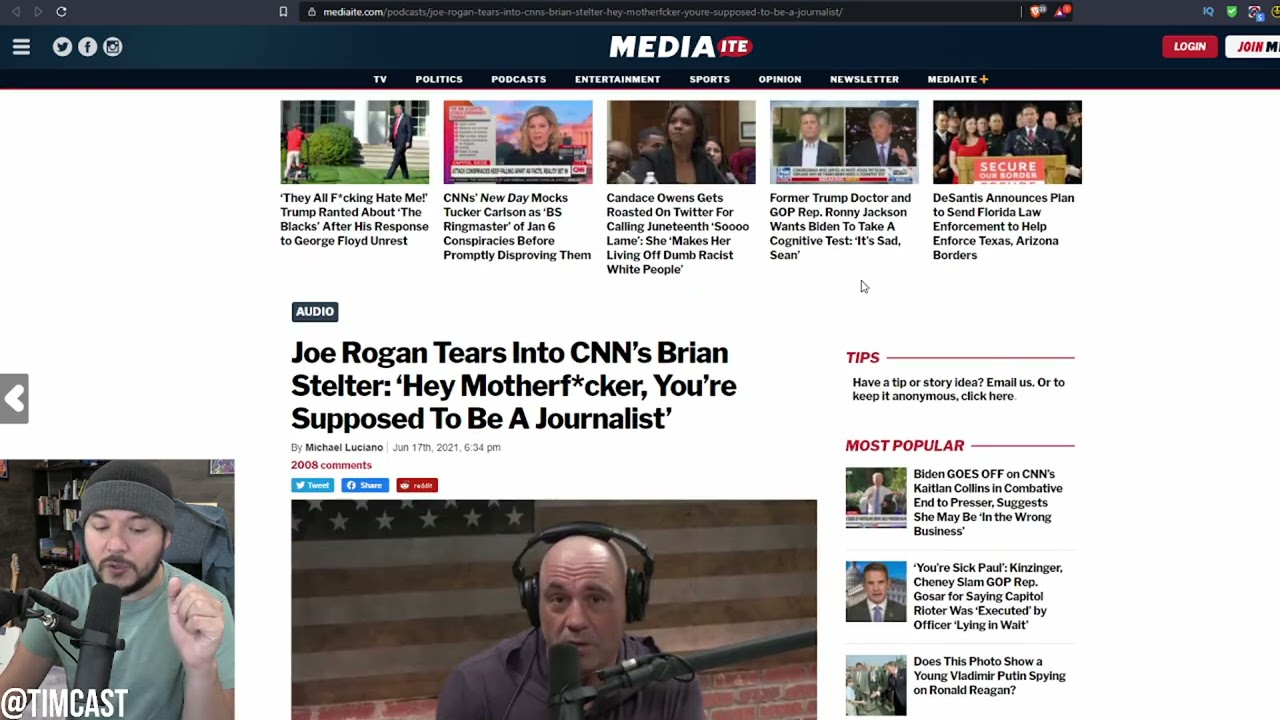The width and height of the screenshot is (1280, 720).
Task: Click the Kinzinger thumbnail in Most Popular
Action: tap(876, 592)
